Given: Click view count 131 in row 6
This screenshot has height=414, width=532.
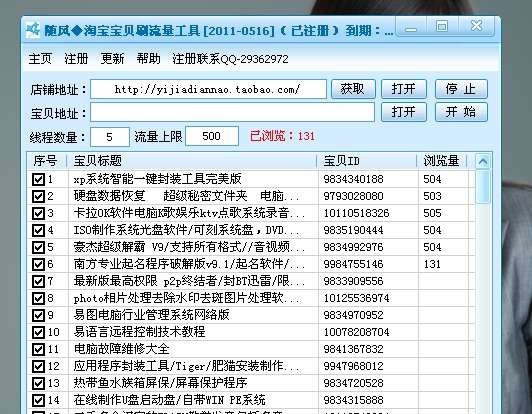Looking at the screenshot, I should point(432,264).
